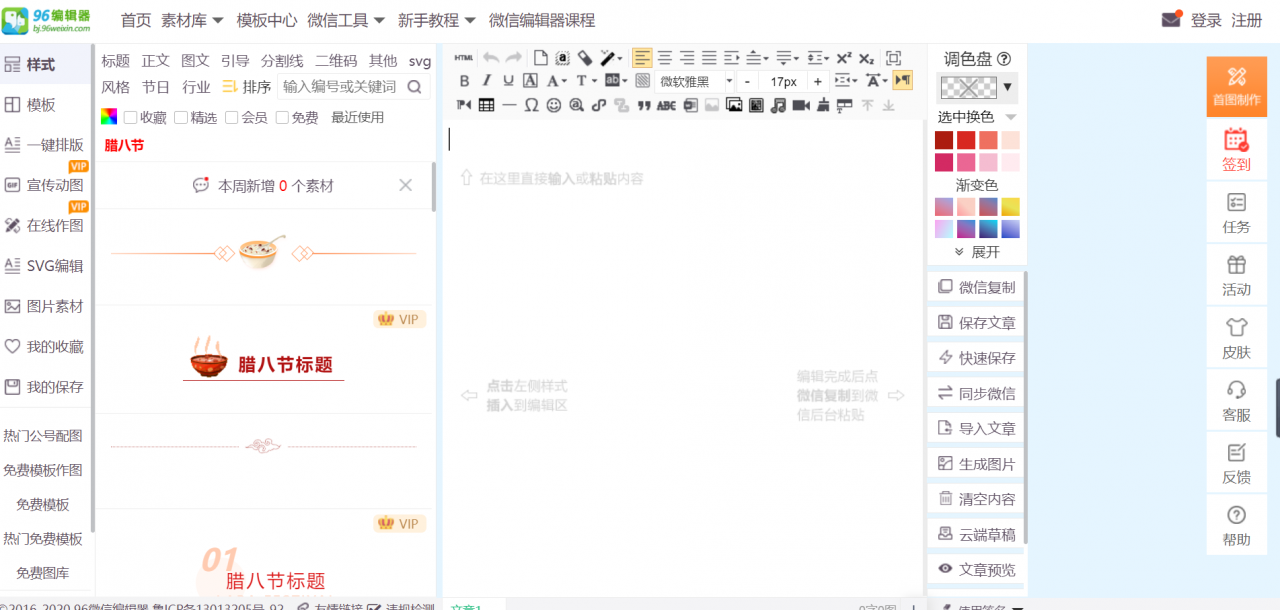Switch to the 分割线 style category
The height and width of the screenshot is (610, 1280).
pos(282,61)
